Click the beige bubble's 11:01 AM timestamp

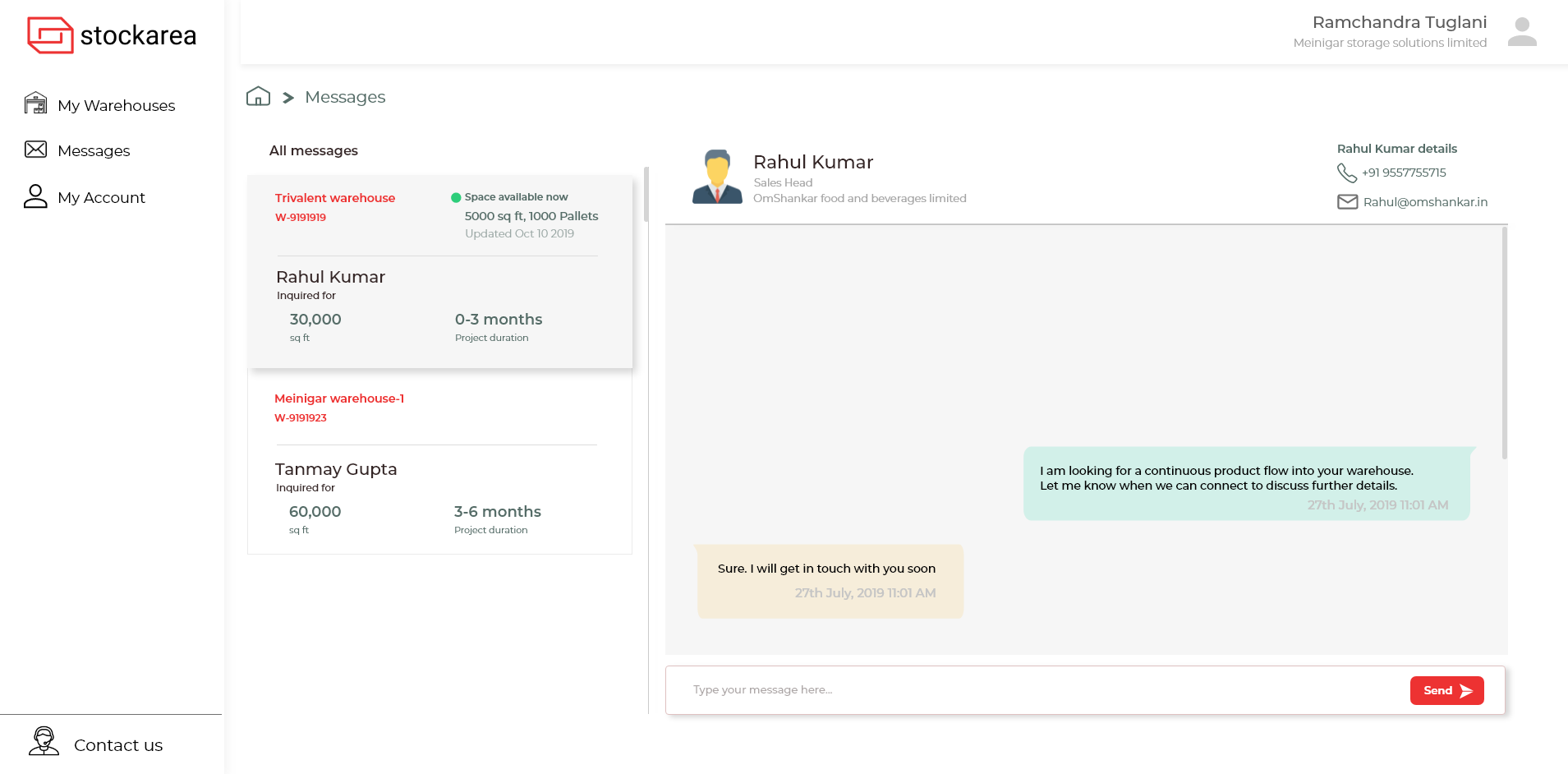(865, 593)
